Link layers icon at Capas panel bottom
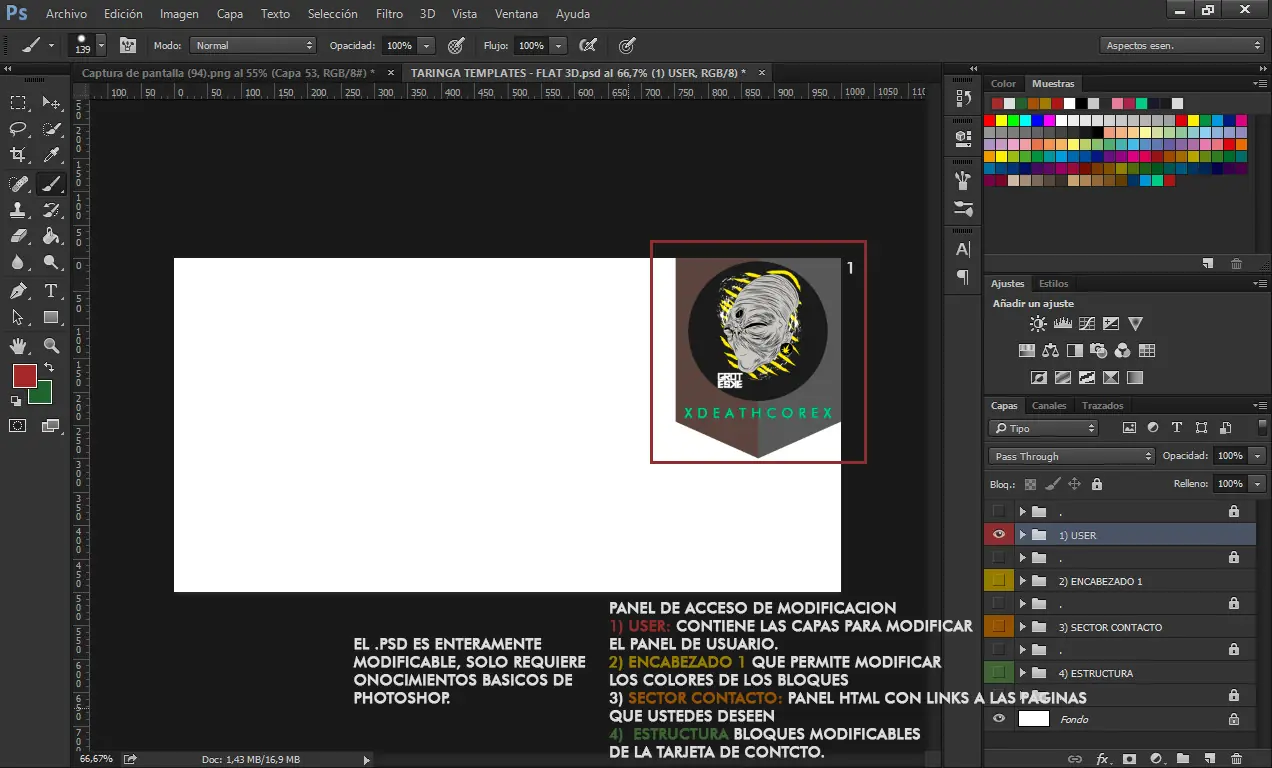 coord(1076,759)
